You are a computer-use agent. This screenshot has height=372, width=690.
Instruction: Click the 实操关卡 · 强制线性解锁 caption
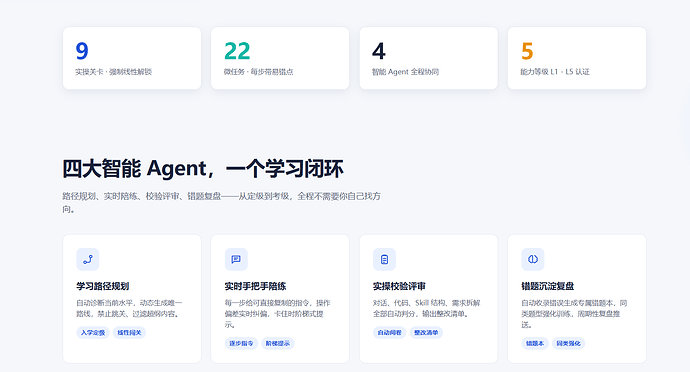(114, 72)
